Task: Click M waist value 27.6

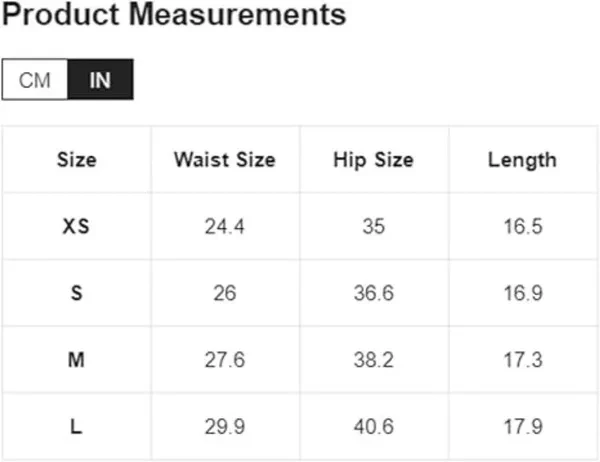Action: (x=224, y=360)
